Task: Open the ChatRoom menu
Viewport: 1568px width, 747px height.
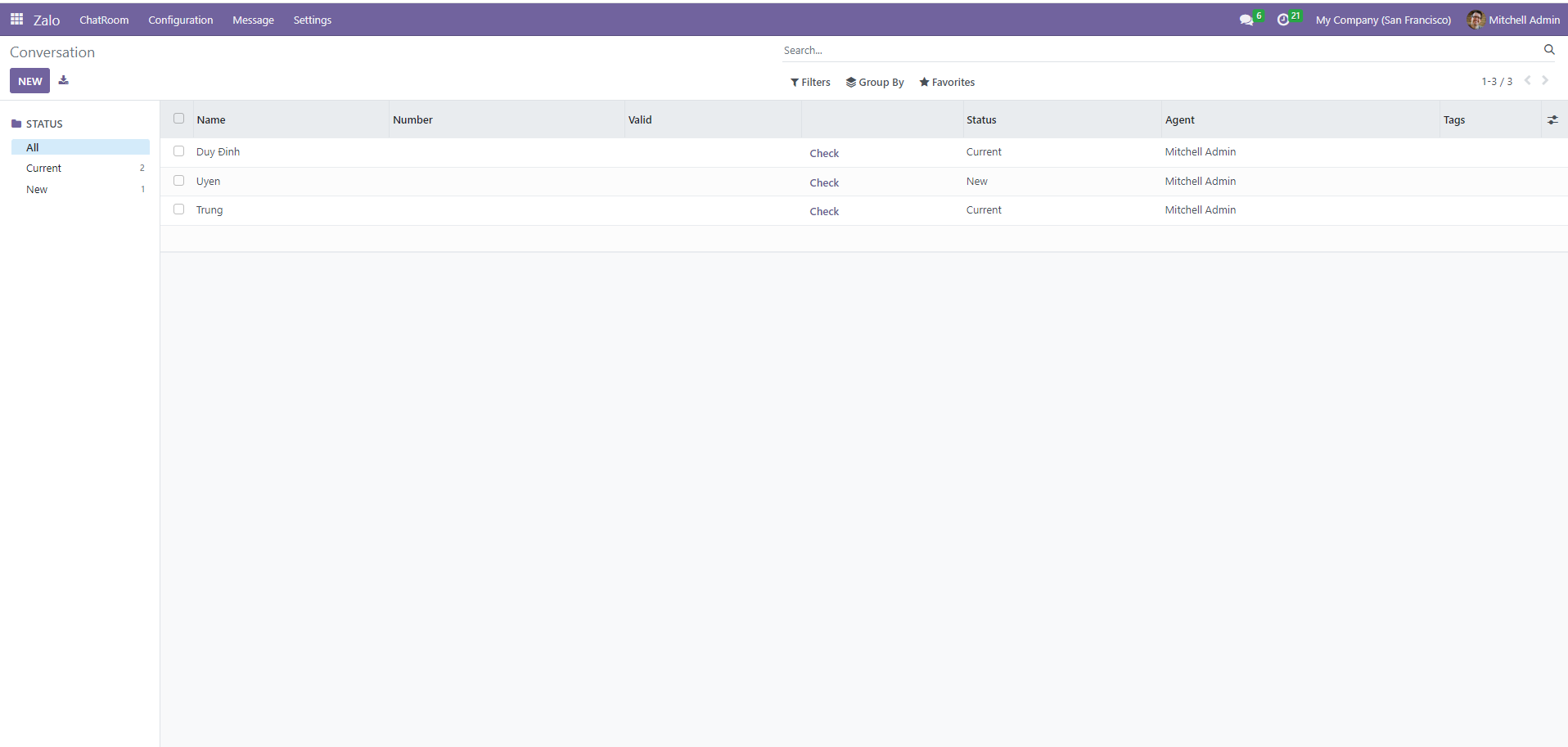Action: tap(104, 20)
